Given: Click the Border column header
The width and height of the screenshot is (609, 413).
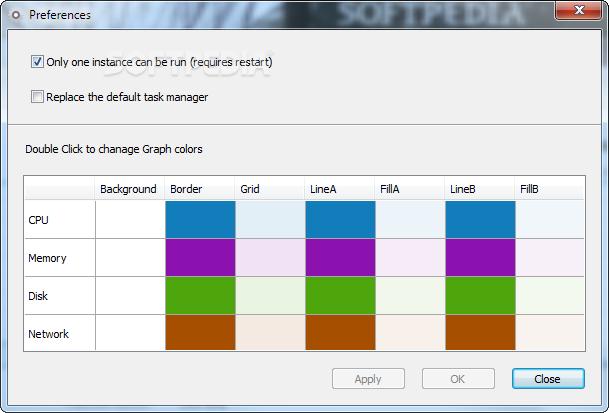Looking at the screenshot, I should pyautogui.click(x=199, y=189).
